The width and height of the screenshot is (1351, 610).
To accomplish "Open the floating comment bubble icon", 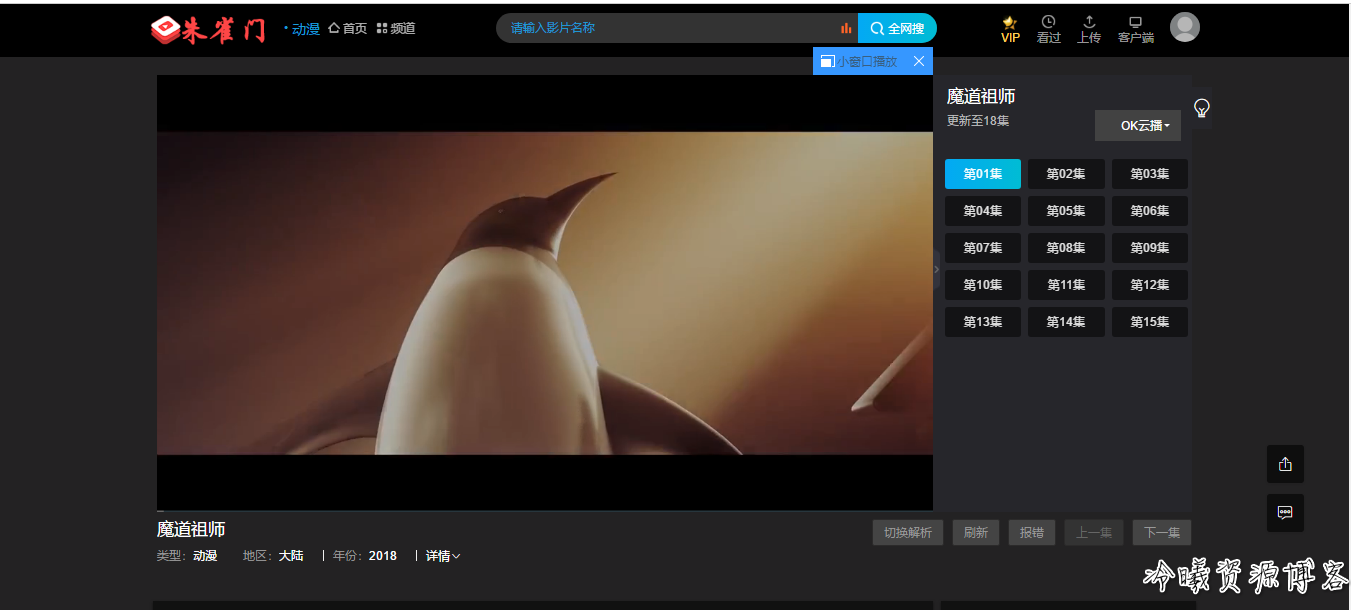I will click(1285, 512).
